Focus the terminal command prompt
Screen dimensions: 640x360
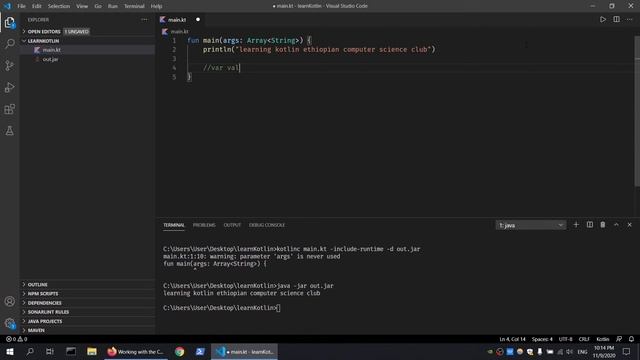[x=279, y=308]
